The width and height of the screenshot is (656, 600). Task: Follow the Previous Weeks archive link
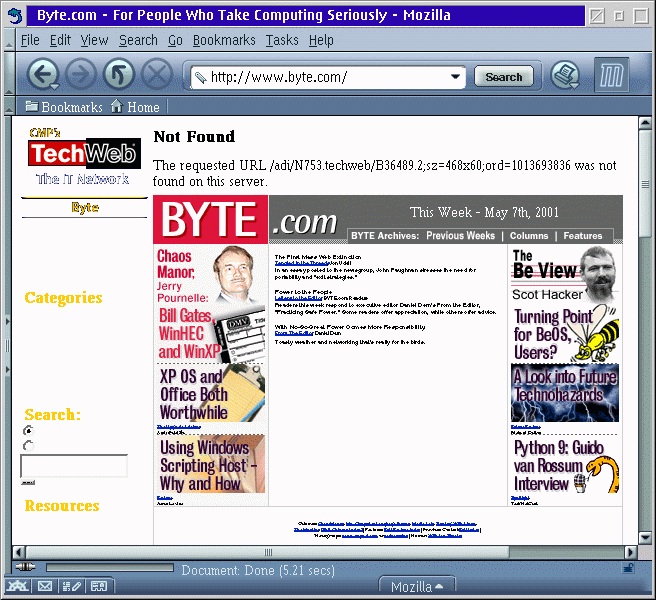pos(460,236)
